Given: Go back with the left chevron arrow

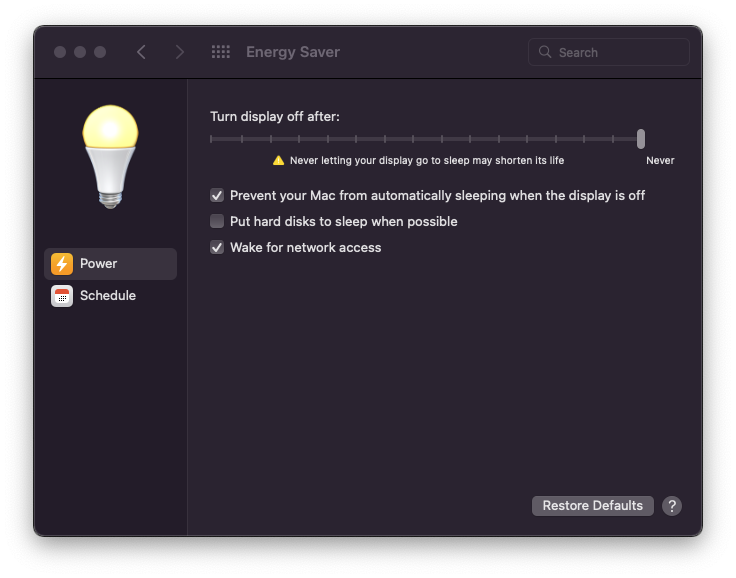Looking at the screenshot, I should (141, 52).
